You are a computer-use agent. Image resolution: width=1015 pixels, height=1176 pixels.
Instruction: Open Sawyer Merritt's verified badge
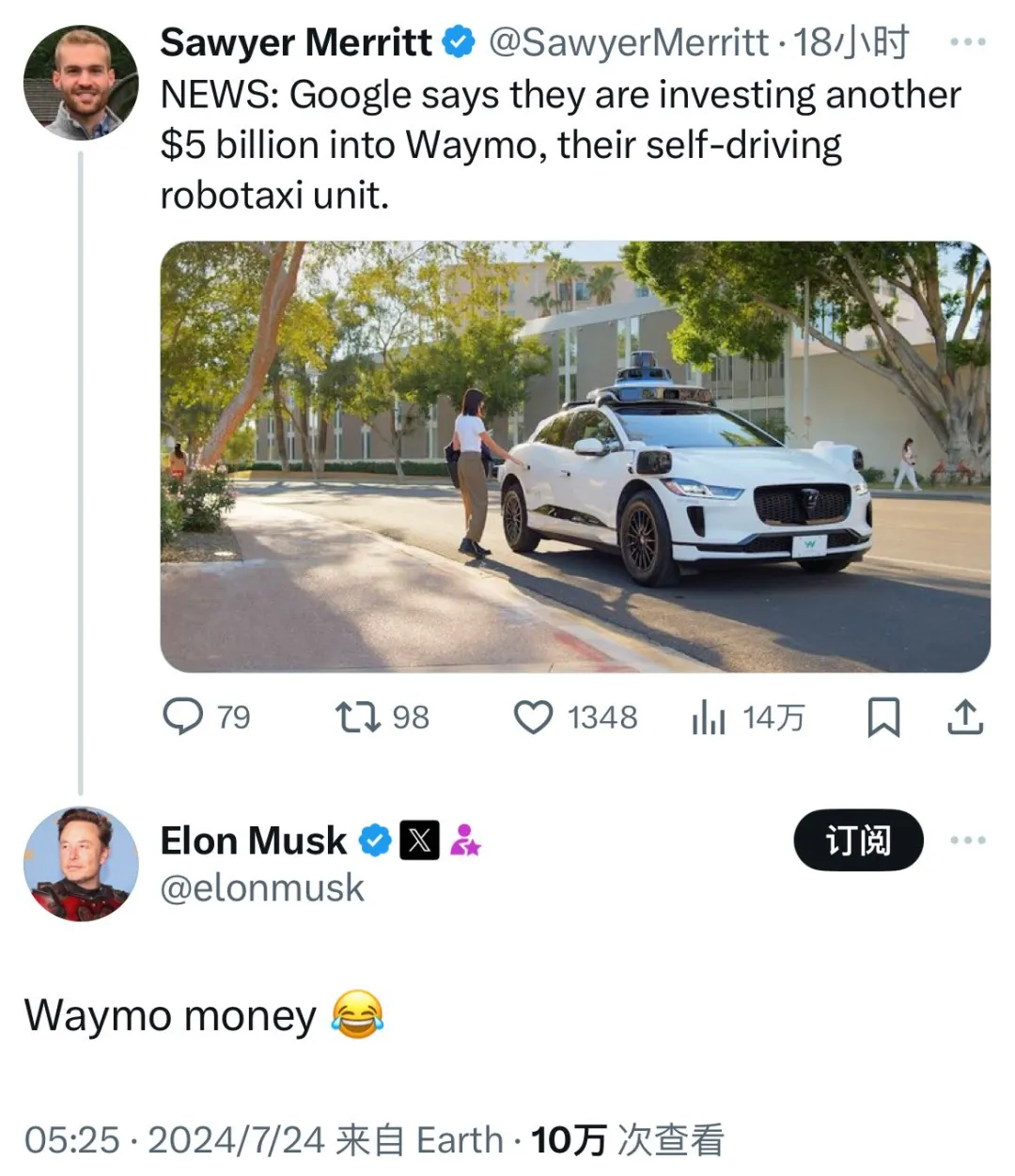[459, 42]
